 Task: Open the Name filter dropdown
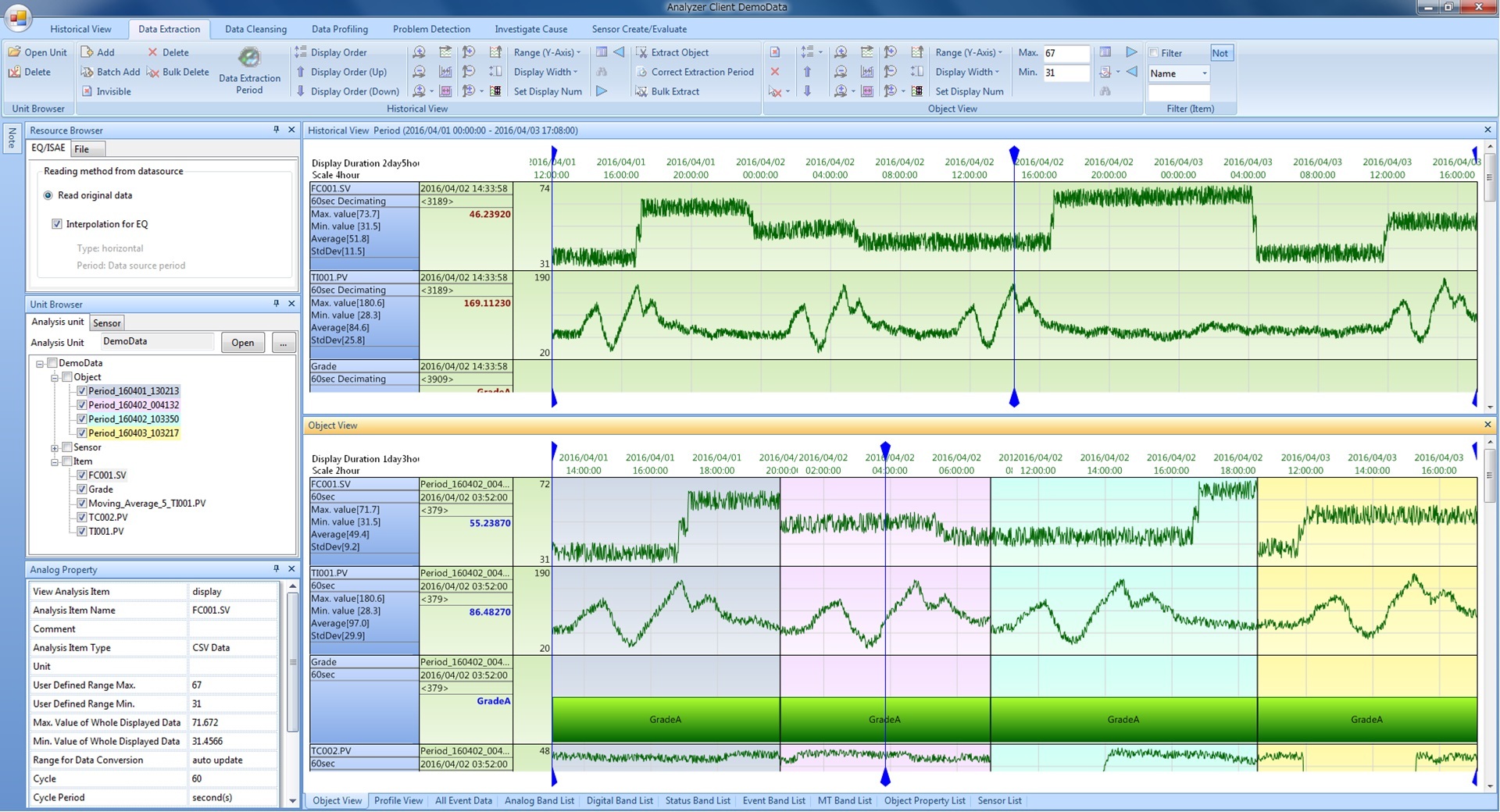(x=1204, y=73)
